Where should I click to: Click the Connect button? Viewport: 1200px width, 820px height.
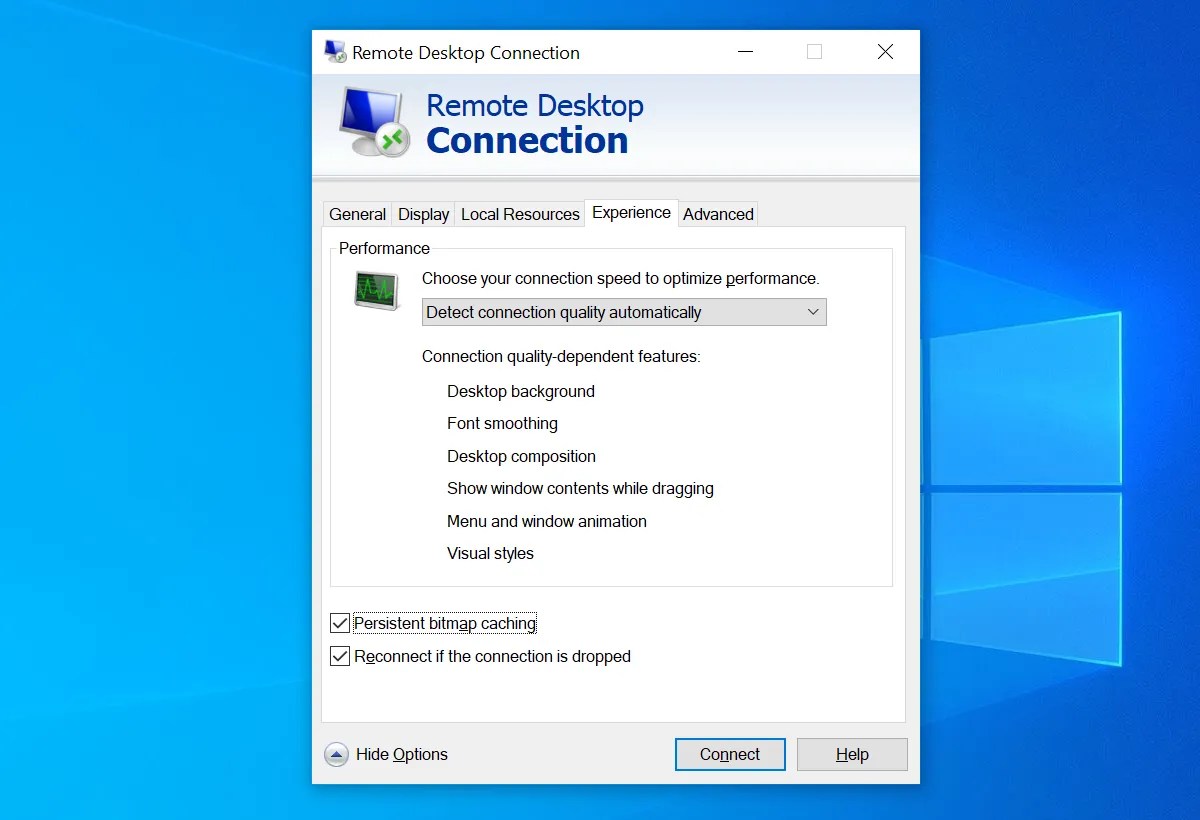730,754
